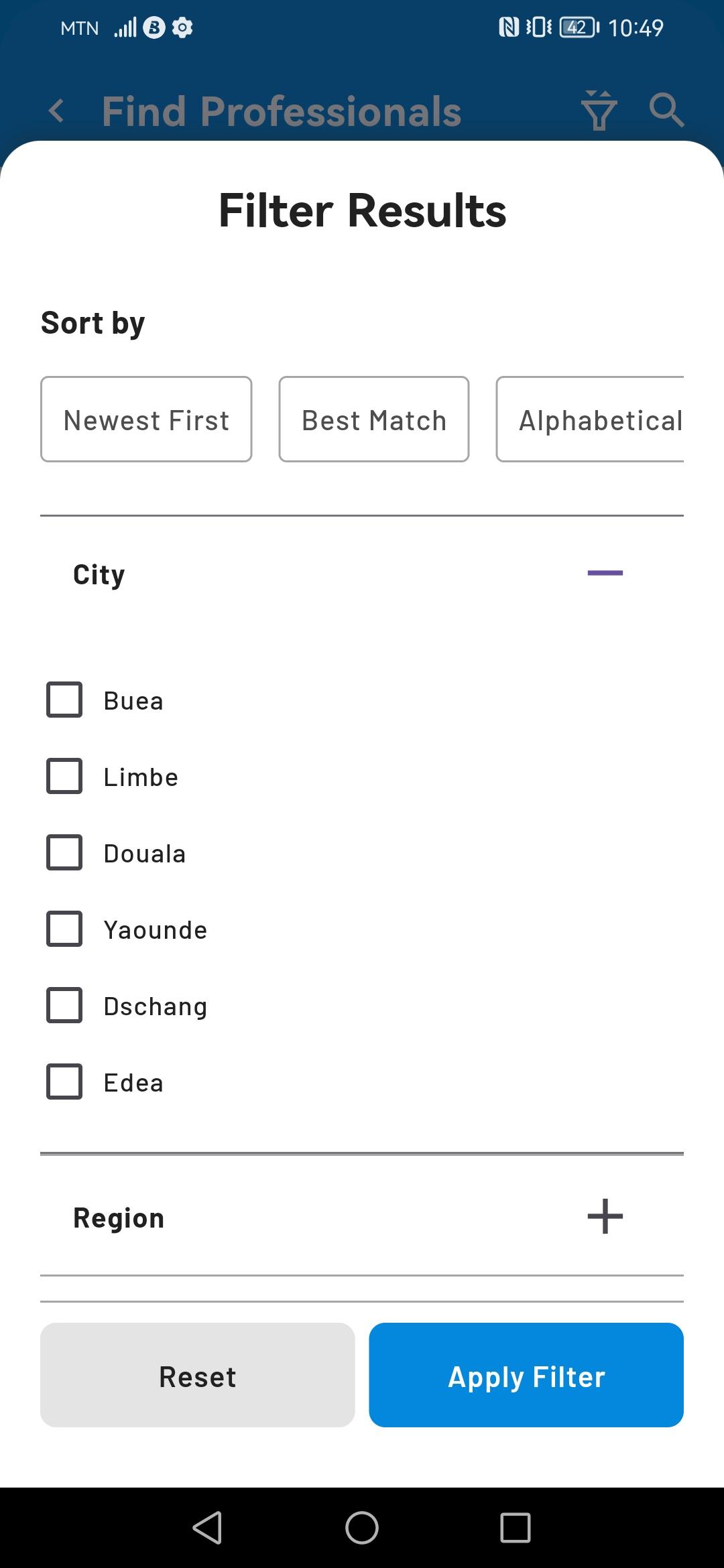Check the Buea checkbox

pos(64,700)
